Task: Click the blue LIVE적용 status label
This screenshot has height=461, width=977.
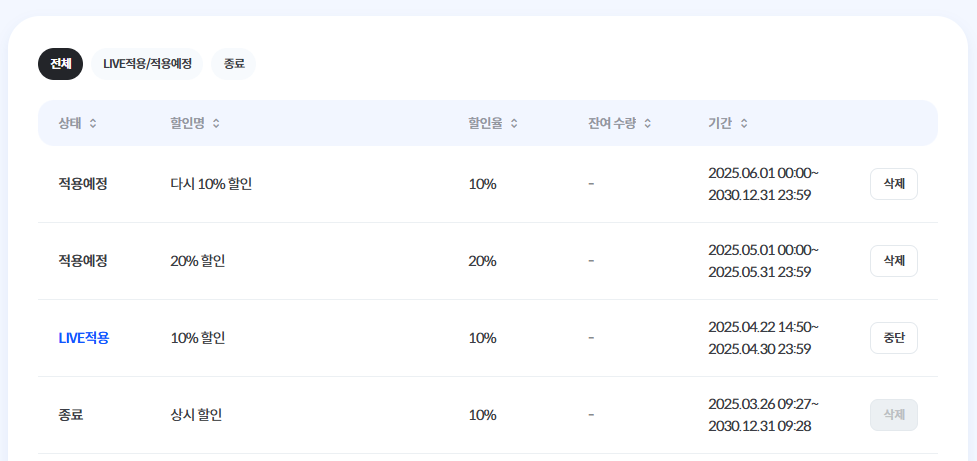Action: click(83, 338)
